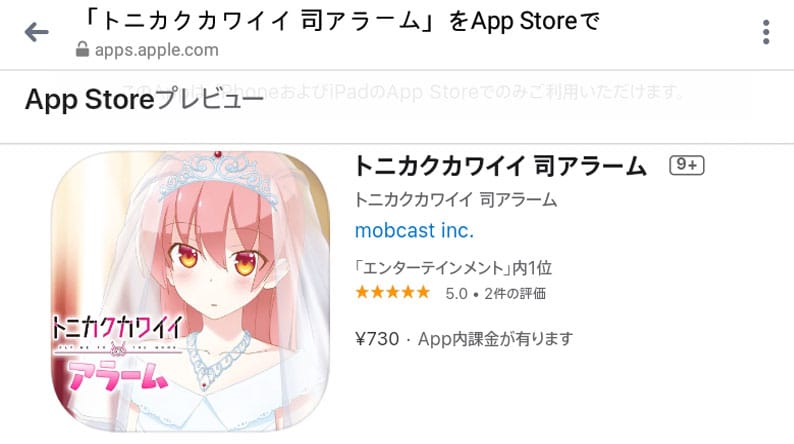This screenshot has width=794, height=444.
Task: Click the 5.0 rating score
Action: click(x=456, y=294)
